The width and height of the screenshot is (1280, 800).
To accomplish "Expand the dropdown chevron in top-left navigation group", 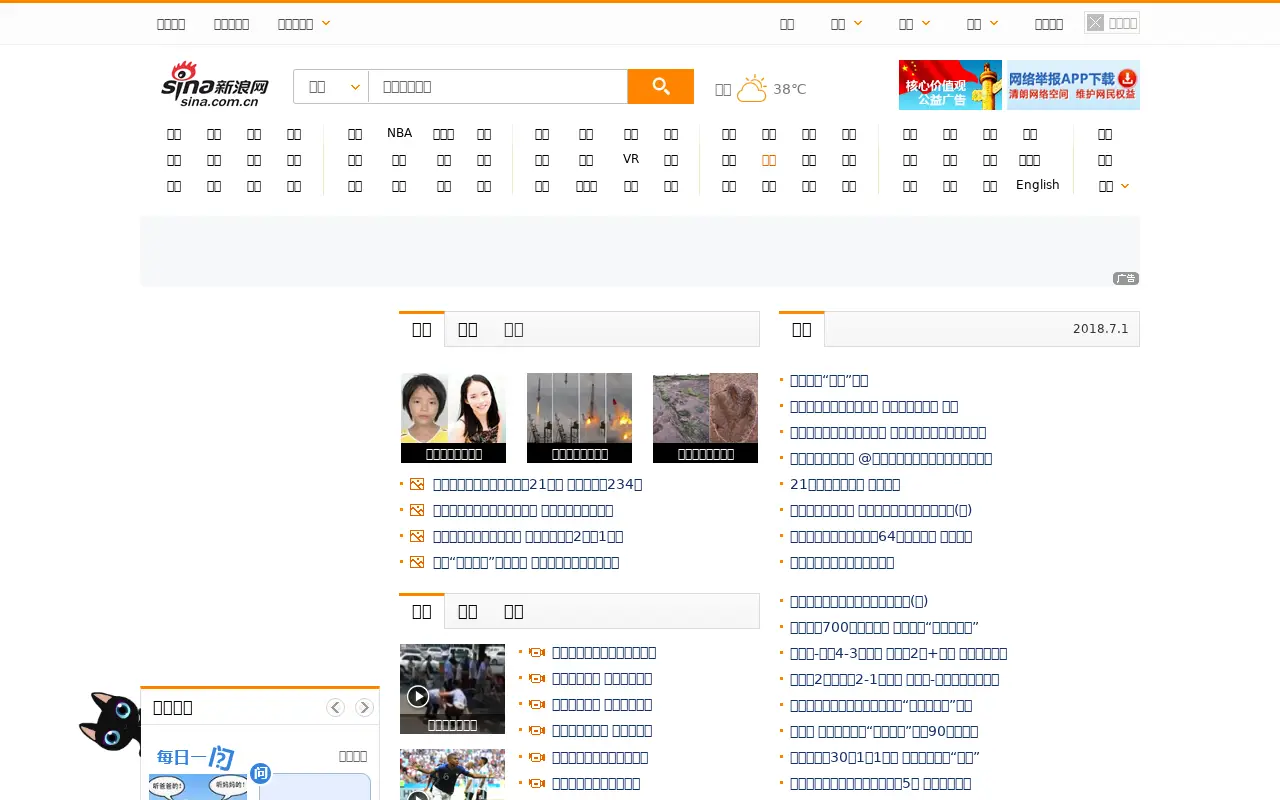I will pos(326,23).
